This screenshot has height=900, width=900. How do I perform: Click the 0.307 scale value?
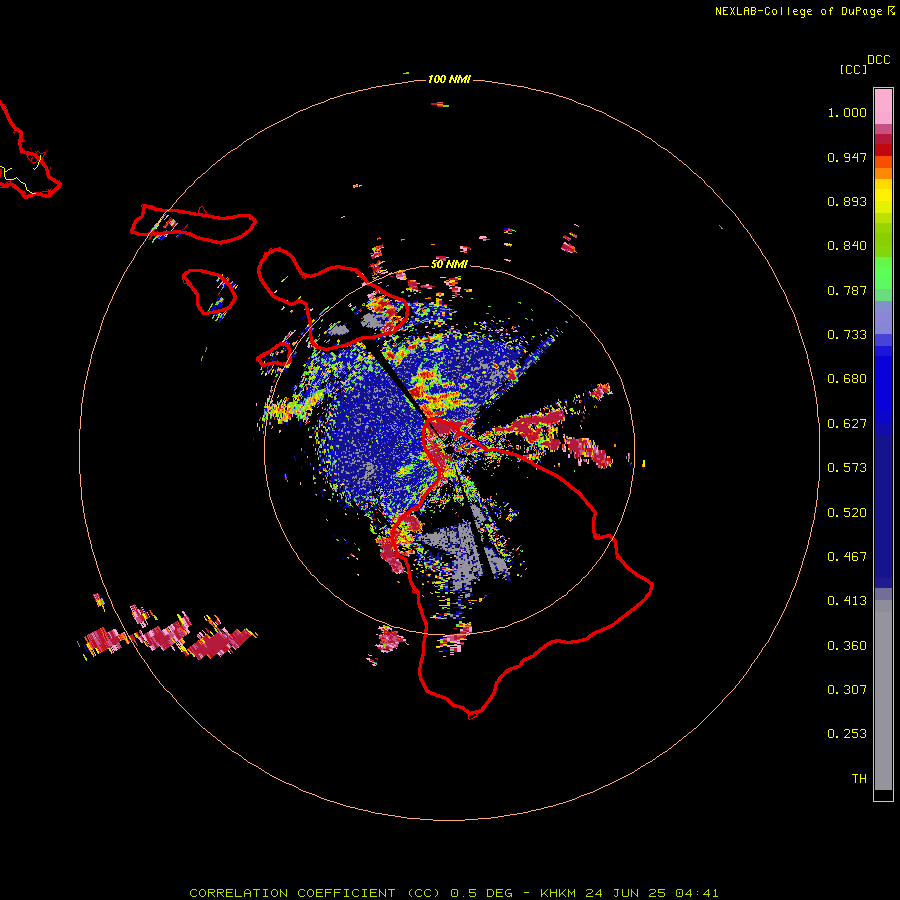point(847,690)
